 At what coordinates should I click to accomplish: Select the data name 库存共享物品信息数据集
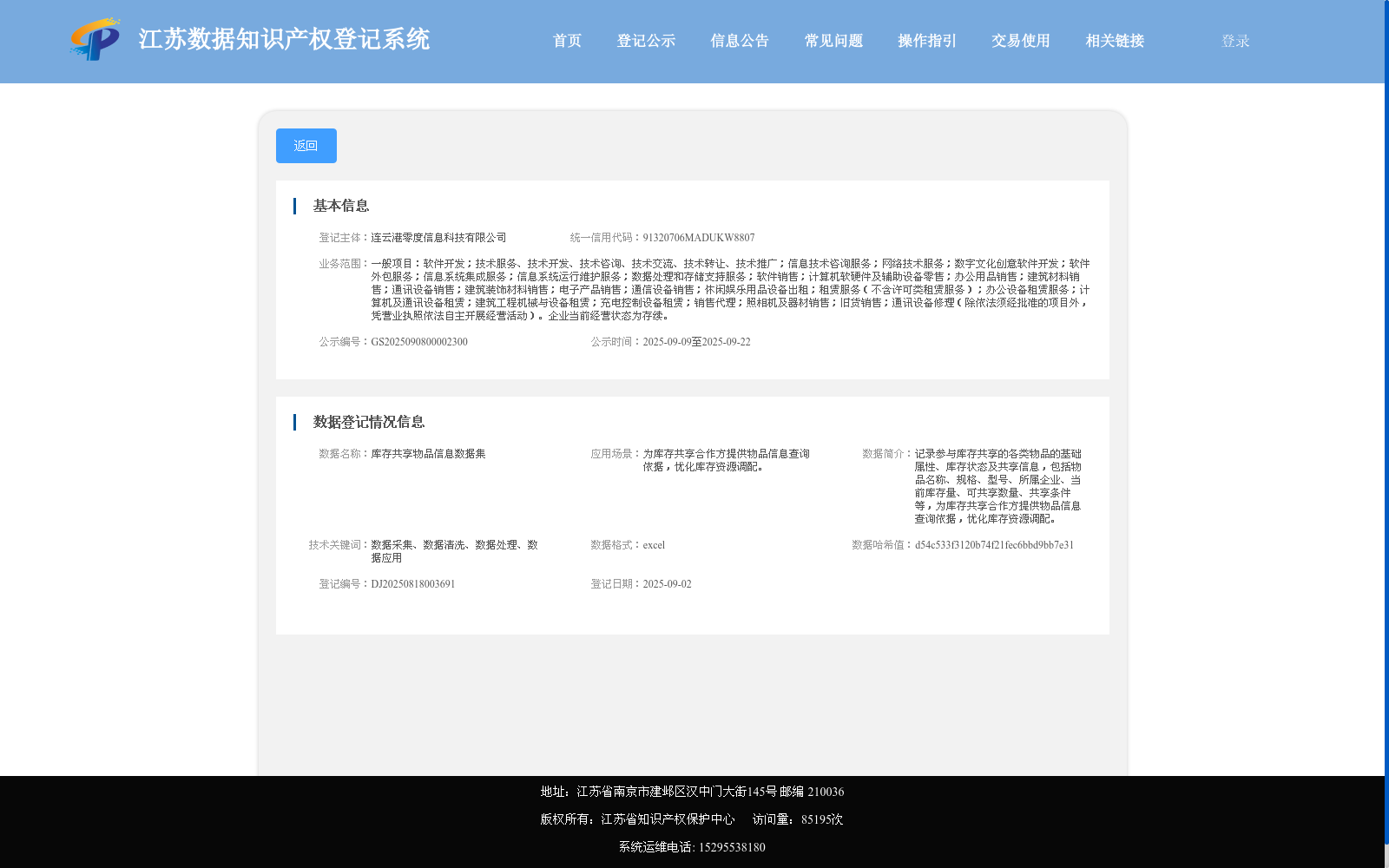click(429, 454)
